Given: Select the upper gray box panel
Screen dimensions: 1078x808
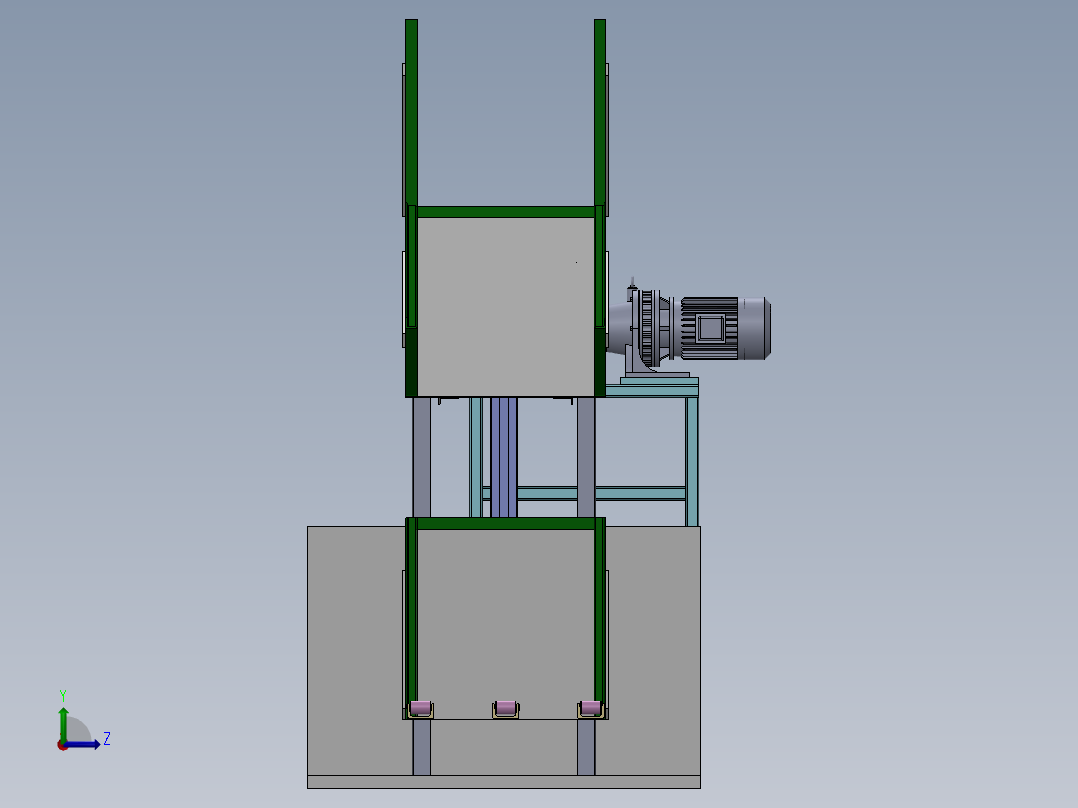Looking at the screenshot, I should coord(505,307).
